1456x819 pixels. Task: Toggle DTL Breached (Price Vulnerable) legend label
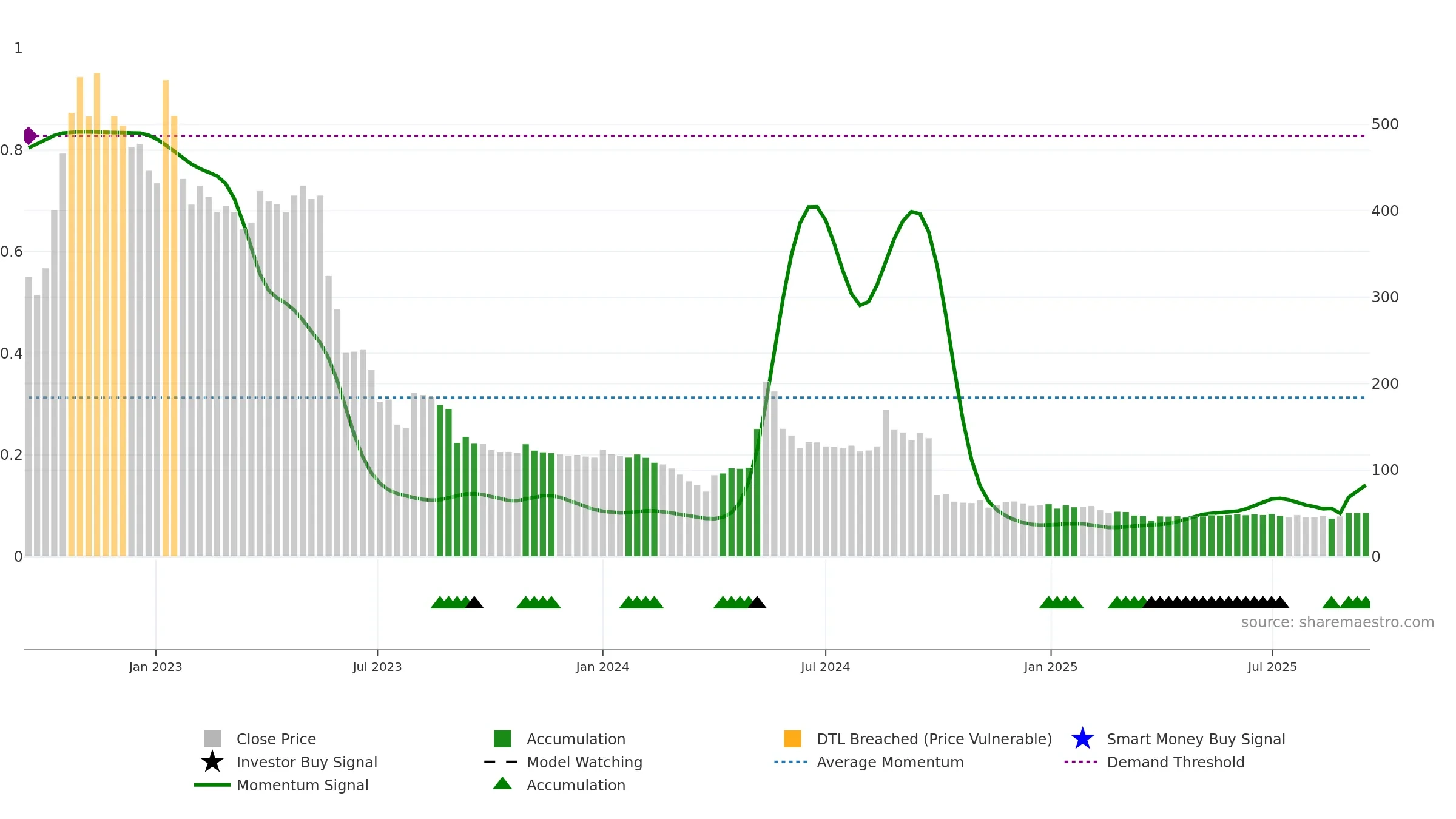(934, 739)
